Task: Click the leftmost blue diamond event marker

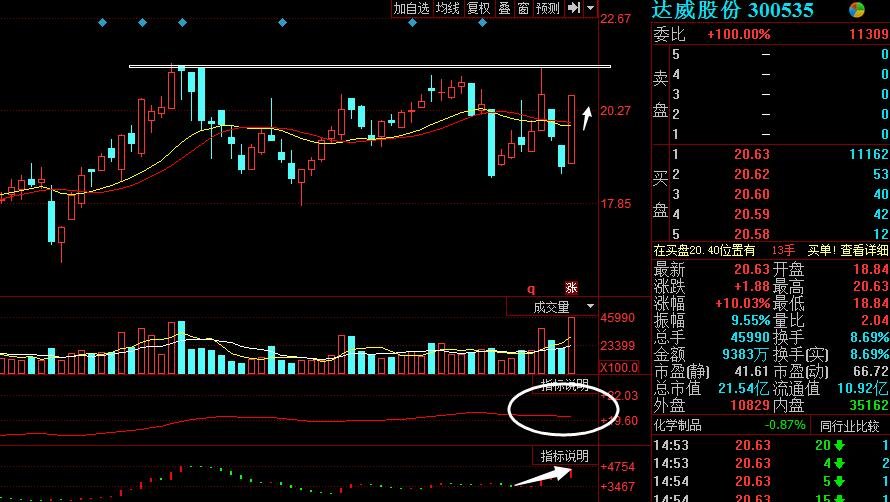Action: pyautogui.click(x=102, y=23)
